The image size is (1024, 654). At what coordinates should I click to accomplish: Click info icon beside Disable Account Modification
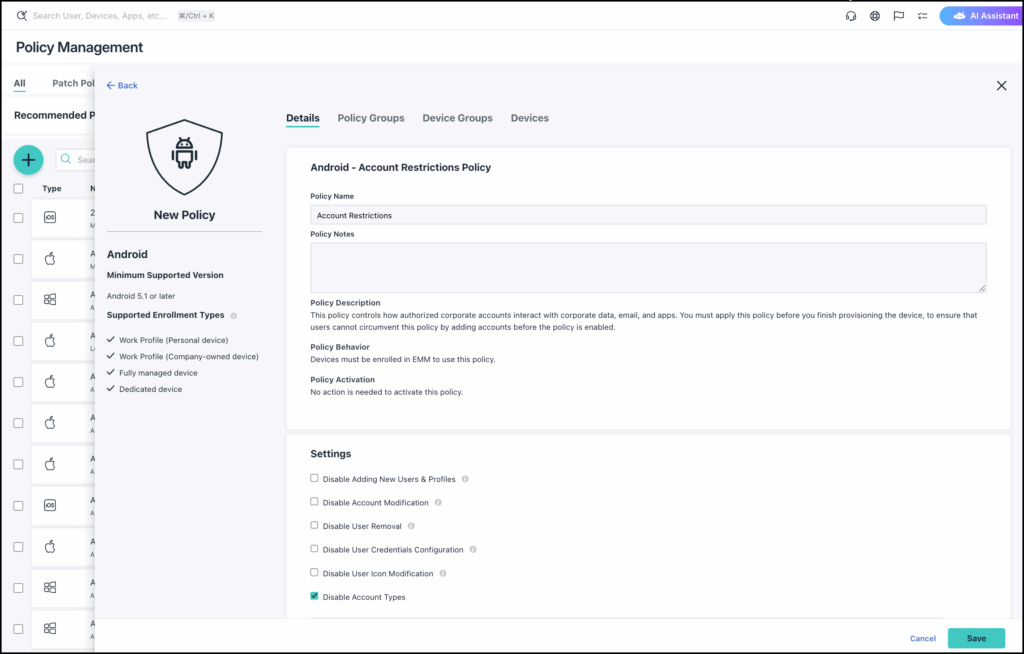point(438,502)
